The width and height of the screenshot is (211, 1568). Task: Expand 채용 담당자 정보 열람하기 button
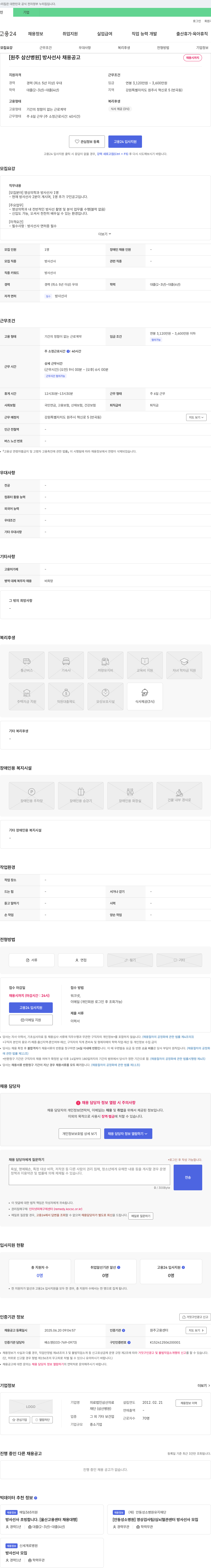(x=128, y=1133)
